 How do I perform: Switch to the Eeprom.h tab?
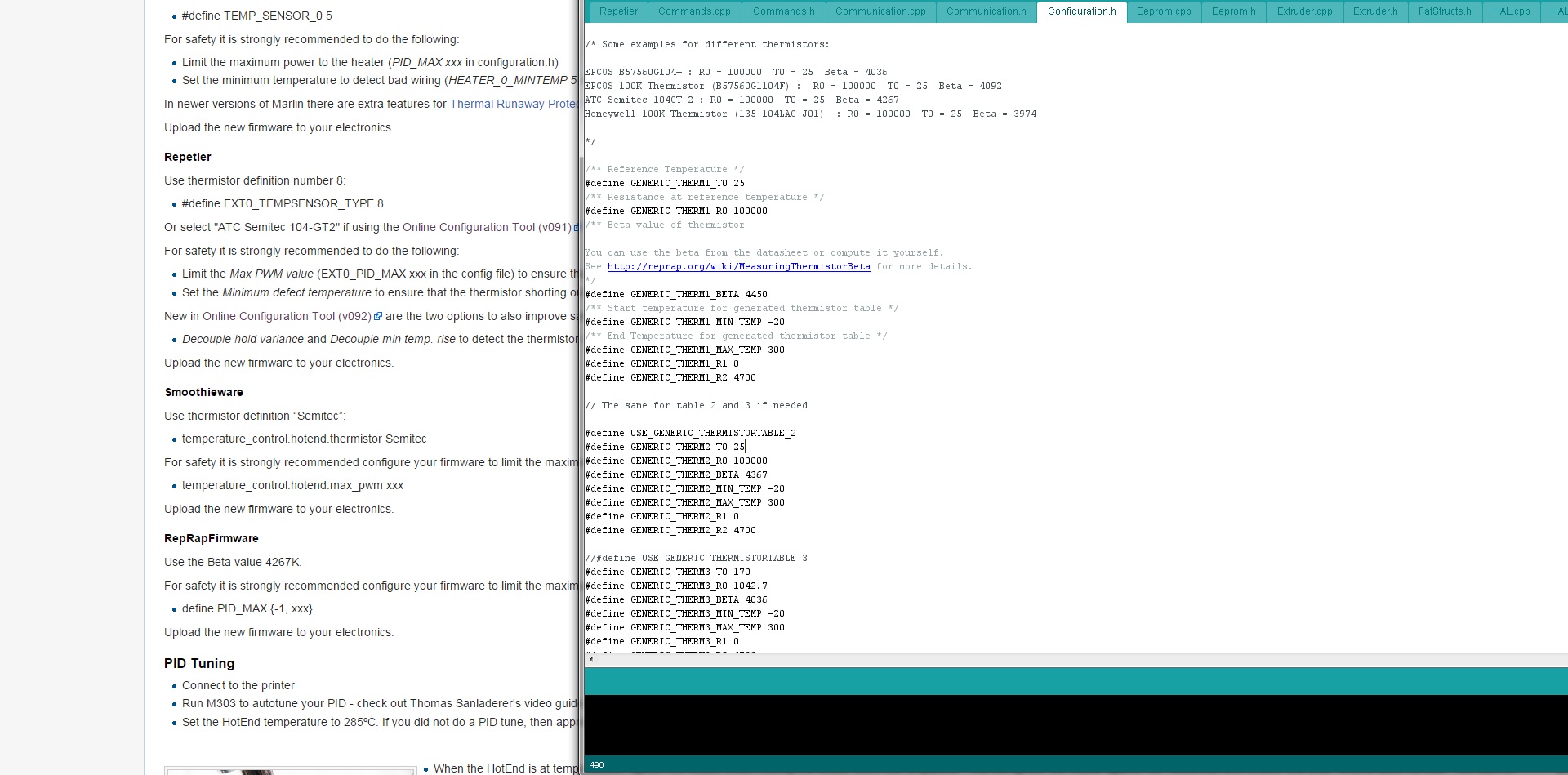[x=1233, y=11]
